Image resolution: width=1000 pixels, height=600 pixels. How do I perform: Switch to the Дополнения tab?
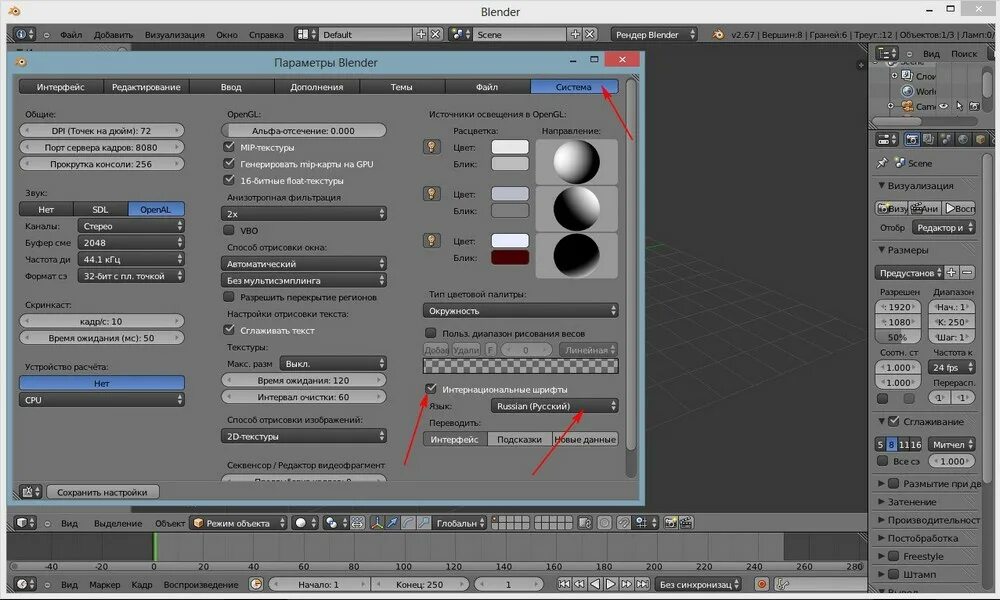pos(317,87)
